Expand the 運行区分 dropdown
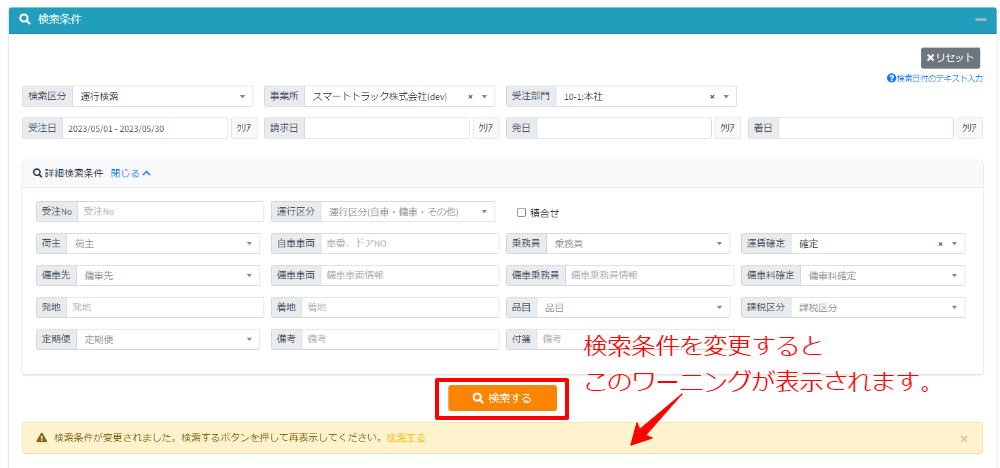 (408, 212)
